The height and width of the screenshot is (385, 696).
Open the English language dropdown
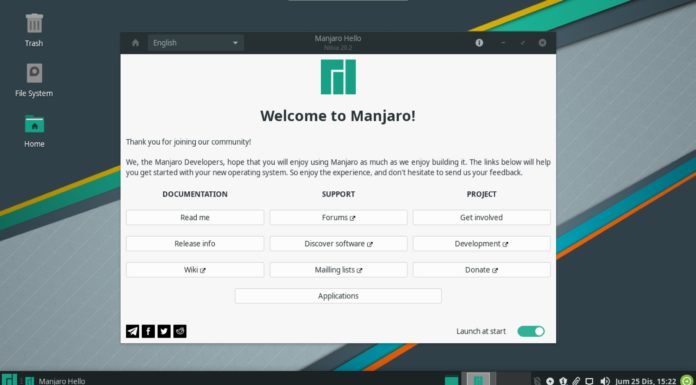coord(196,43)
